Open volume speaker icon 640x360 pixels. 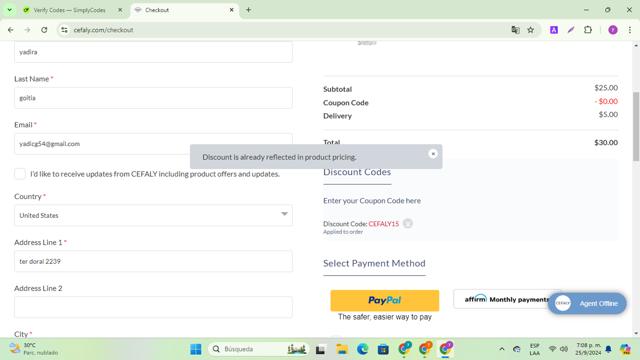coord(564,349)
